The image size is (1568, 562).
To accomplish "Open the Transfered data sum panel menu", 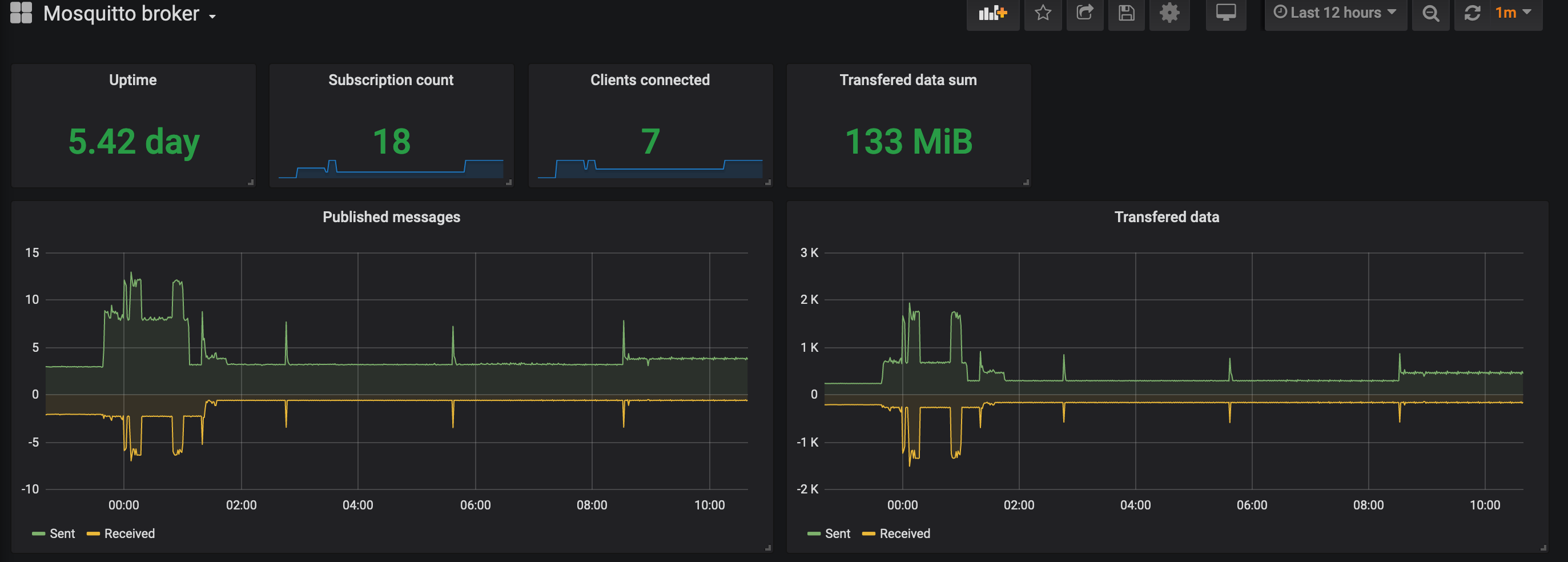I will 908,80.
